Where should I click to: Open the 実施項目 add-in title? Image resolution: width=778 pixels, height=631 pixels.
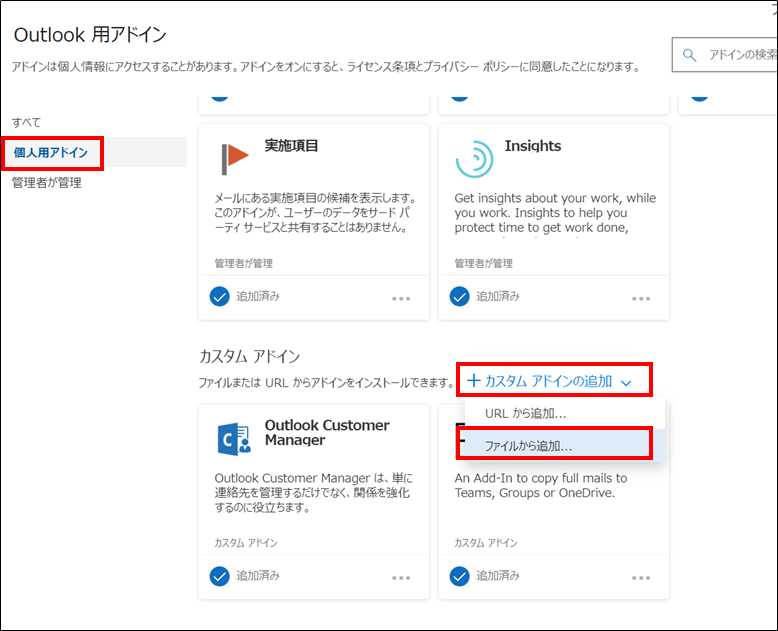[291, 146]
